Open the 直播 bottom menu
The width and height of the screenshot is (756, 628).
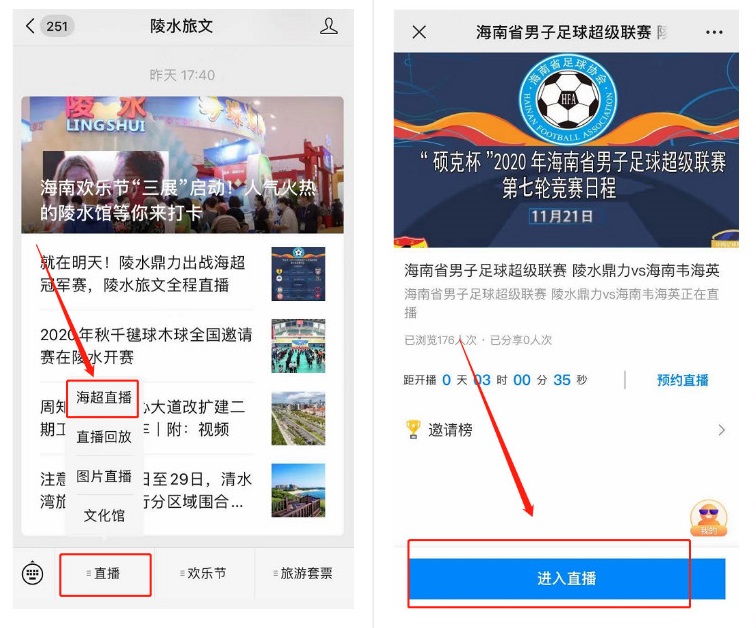click(106, 574)
